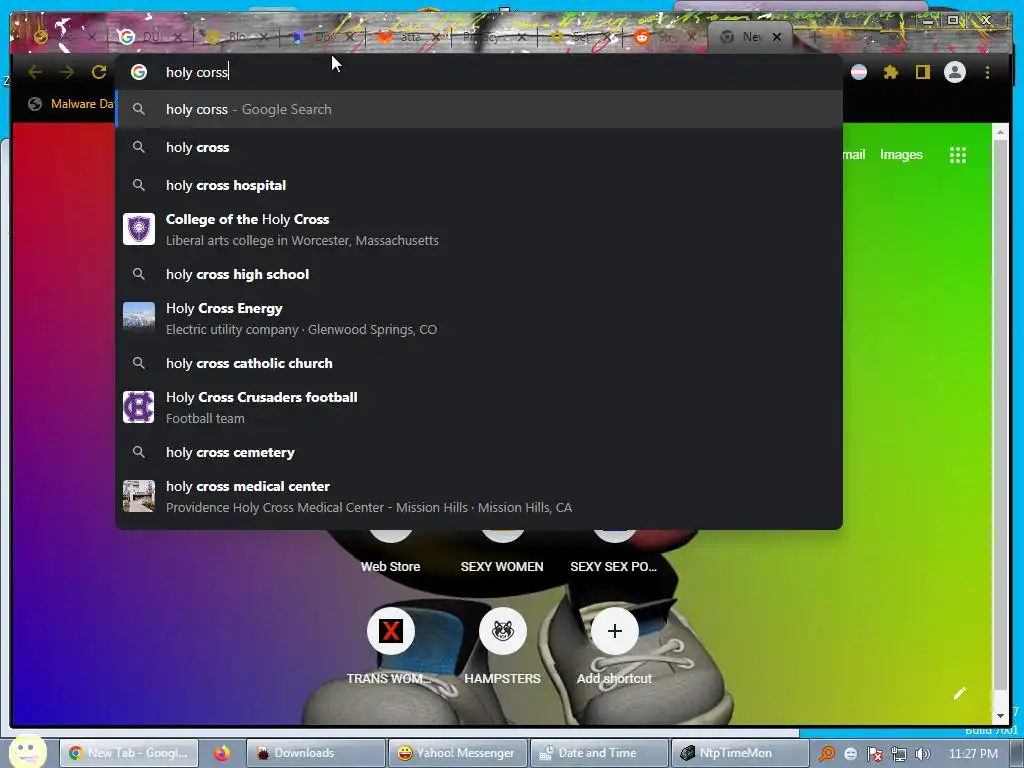
Task: Open the Date and Time taskbar button
Action: pyautogui.click(x=599, y=753)
